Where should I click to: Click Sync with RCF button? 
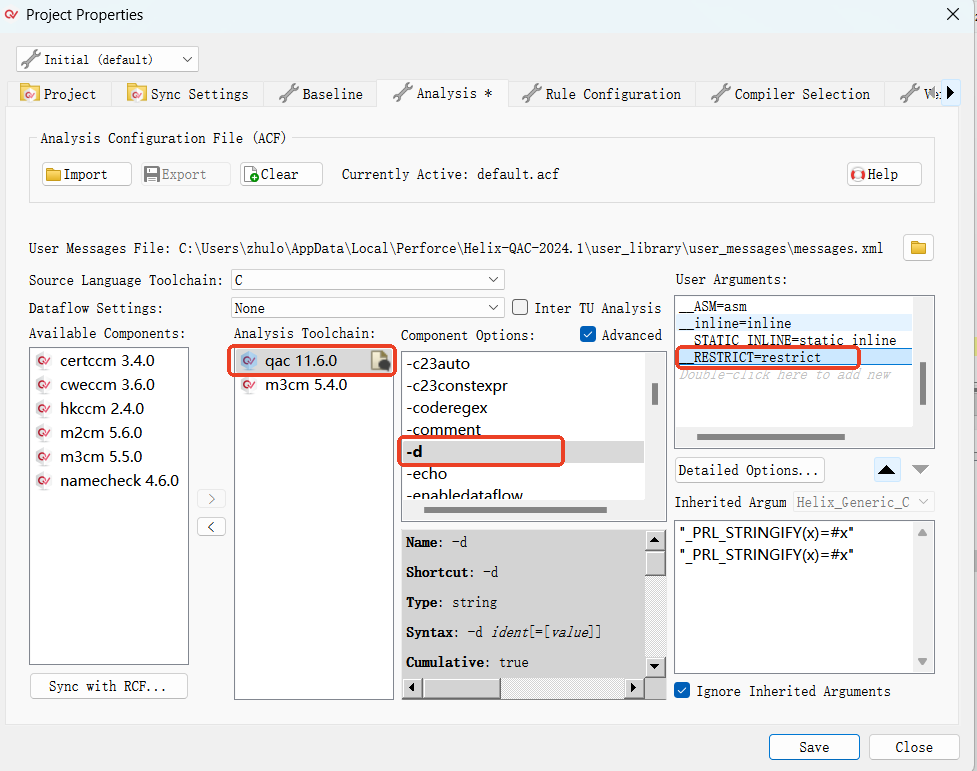pos(108,686)
